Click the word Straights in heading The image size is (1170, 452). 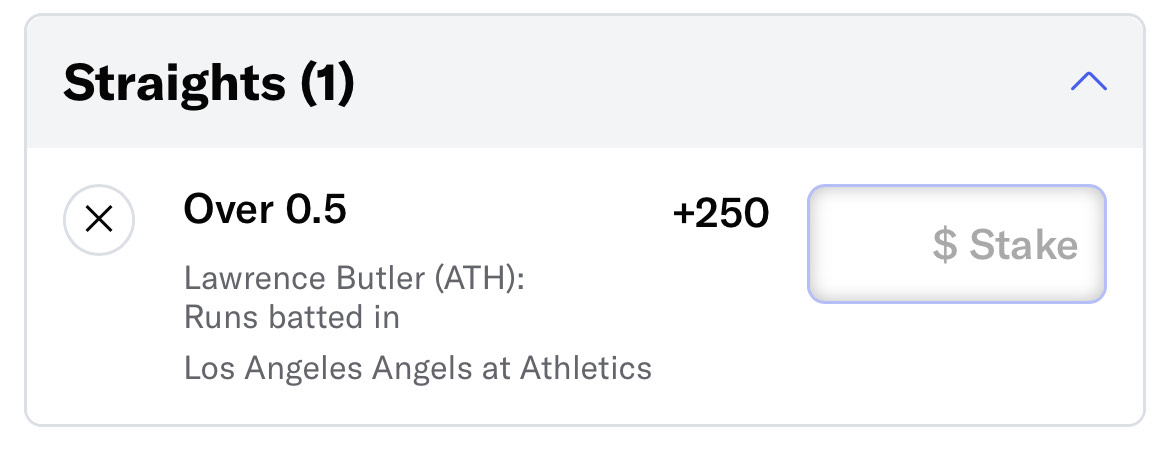click(x=175, y=83)
